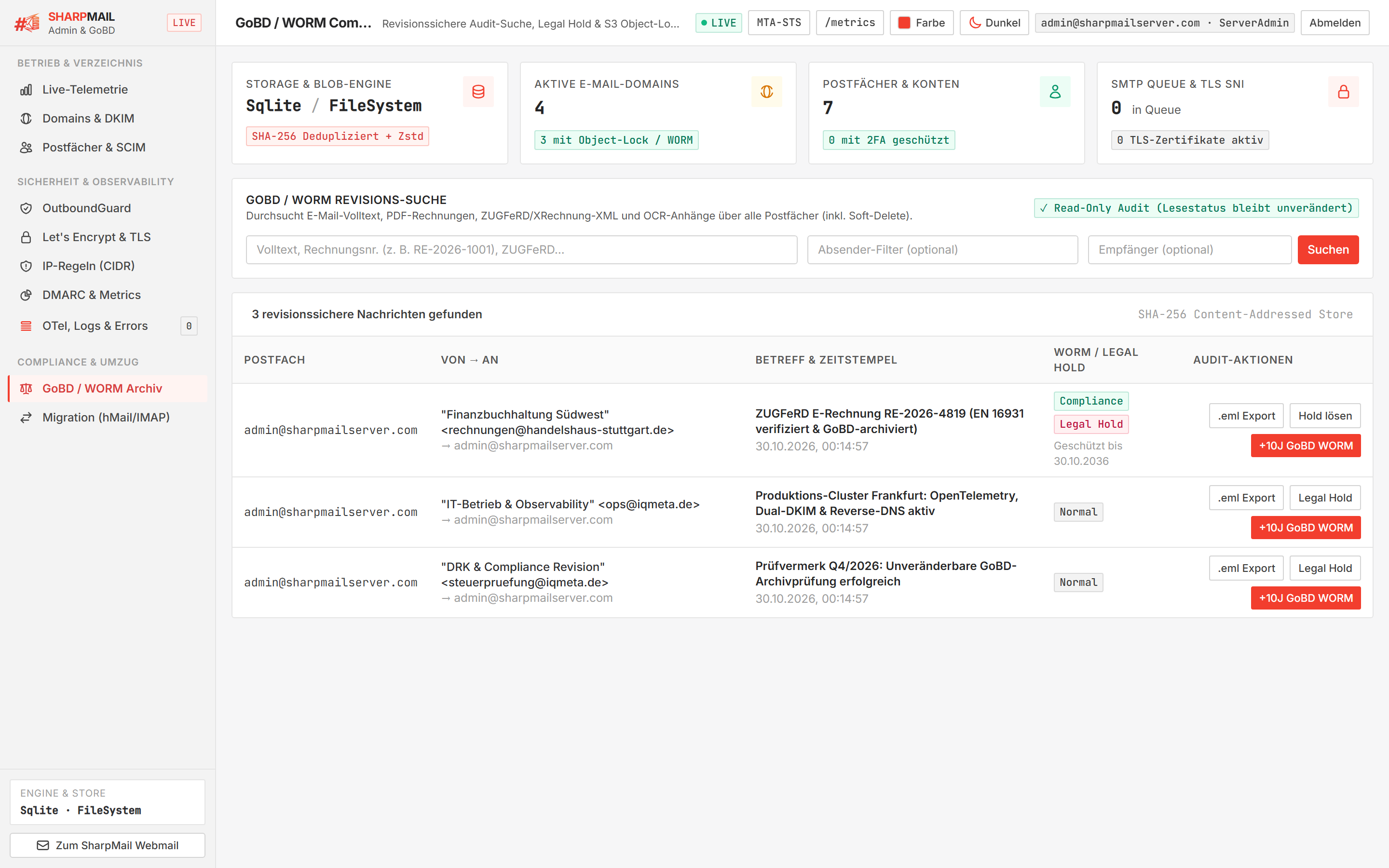Click the envelope icon in the Webmail button
The height and width of the screenshot is (868, 1389).
tap(43, 845)
